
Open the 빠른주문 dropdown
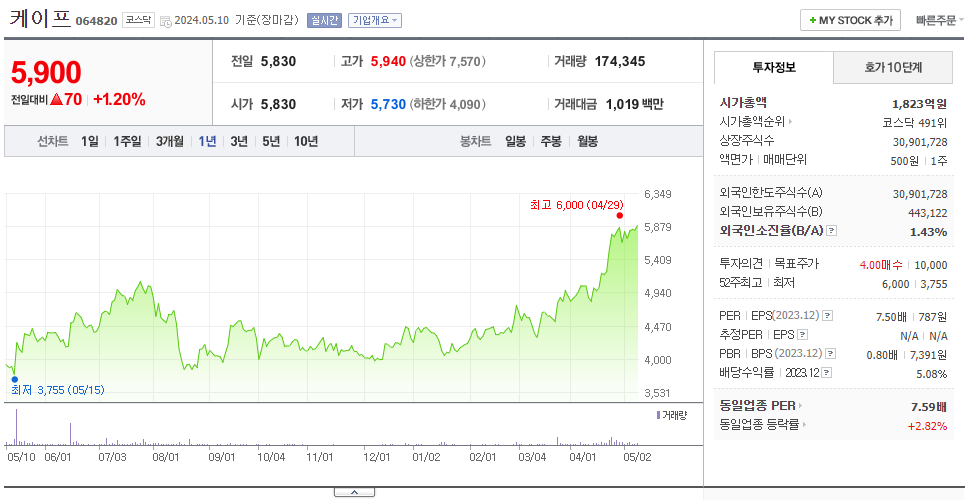tap(940, 20)
